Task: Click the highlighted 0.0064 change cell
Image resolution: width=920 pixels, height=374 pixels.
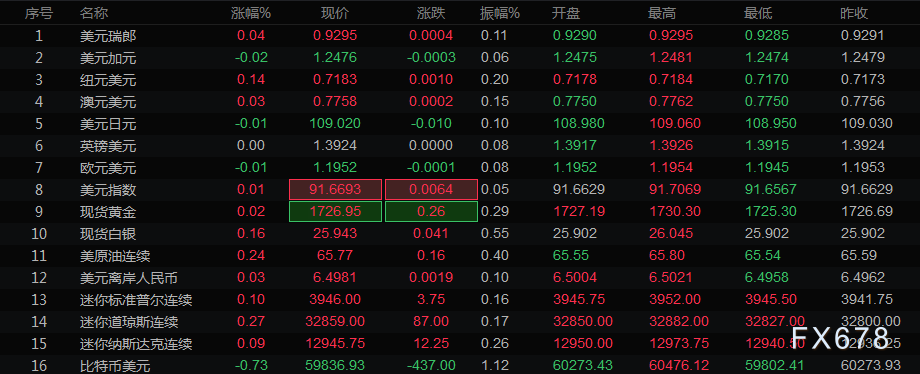Action: click(x=431, y=190)
